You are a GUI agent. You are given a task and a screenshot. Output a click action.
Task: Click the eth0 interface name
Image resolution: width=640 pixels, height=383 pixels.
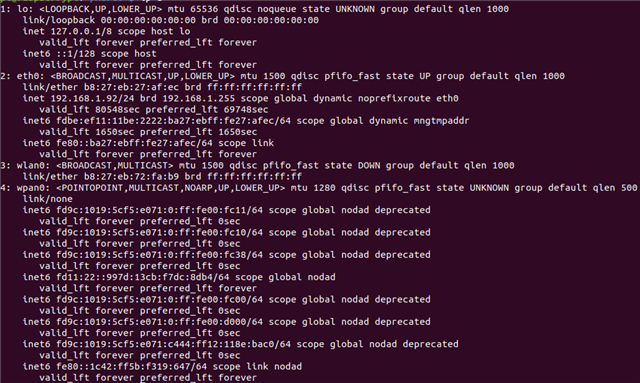point(28,76)
